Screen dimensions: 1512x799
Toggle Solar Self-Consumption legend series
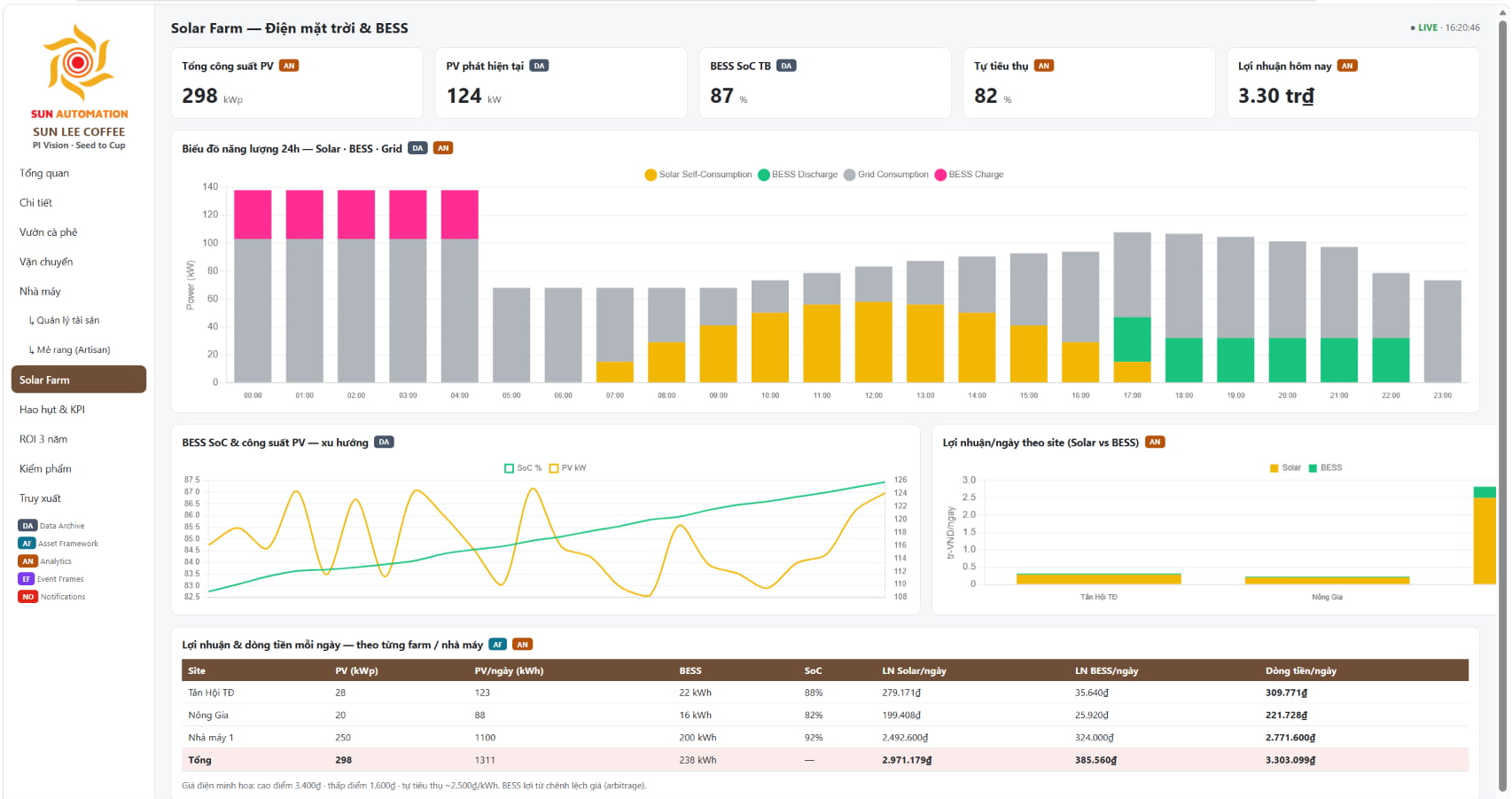(x=698, y=175)
